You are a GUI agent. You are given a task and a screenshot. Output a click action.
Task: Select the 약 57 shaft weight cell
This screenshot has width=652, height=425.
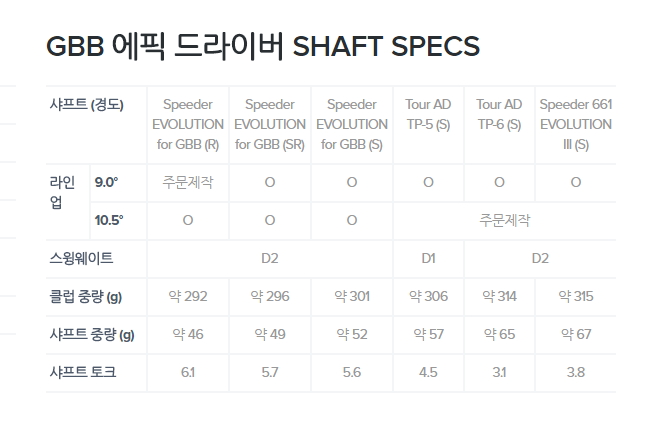[428, 334]
